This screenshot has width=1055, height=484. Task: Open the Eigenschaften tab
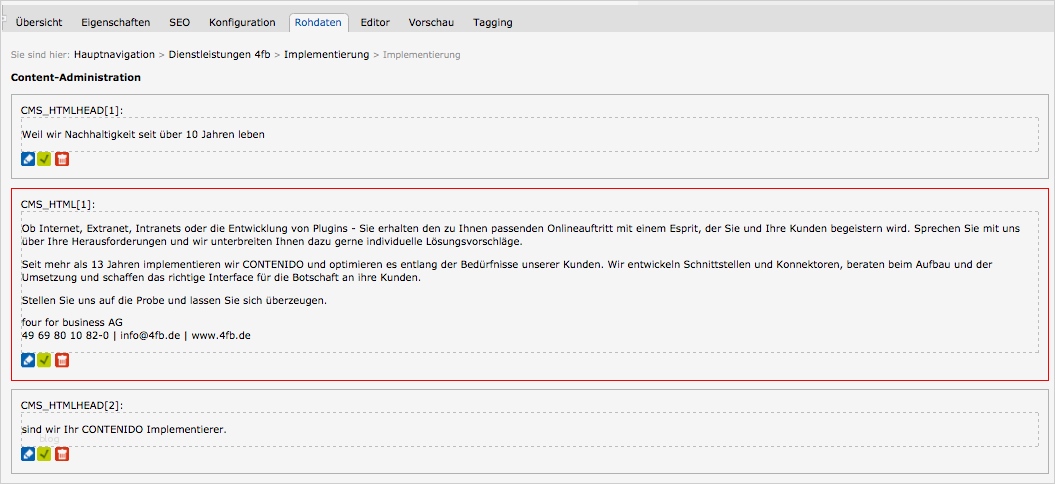pyautogui.click(x=117, y=22)
